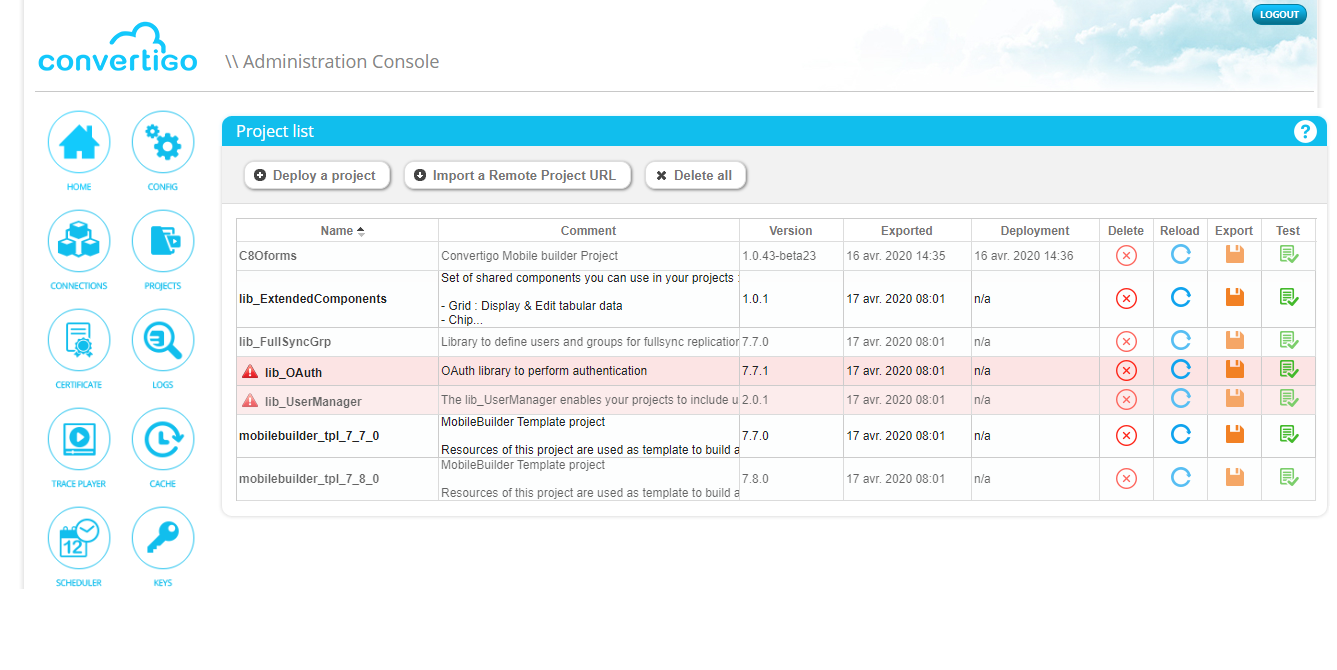Delete the lib_OAuth project
Viewport: 1337px width, 670px height.
click(x=1126, y=371)
